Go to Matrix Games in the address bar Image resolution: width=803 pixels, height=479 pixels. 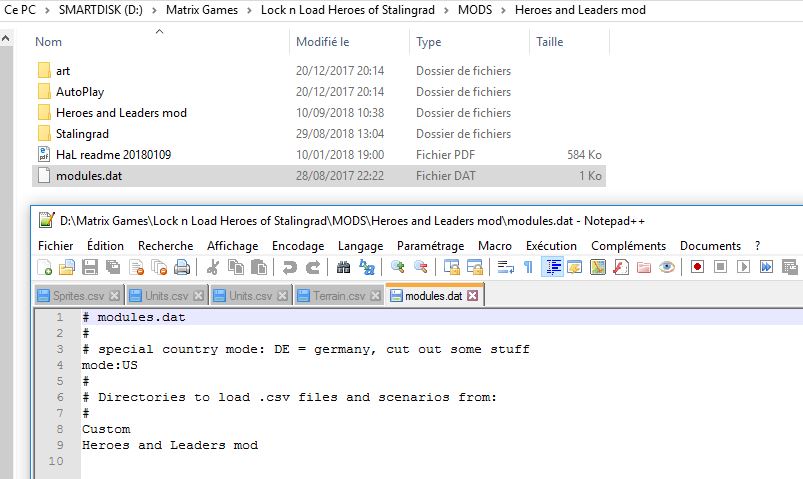tap(202, 10)
